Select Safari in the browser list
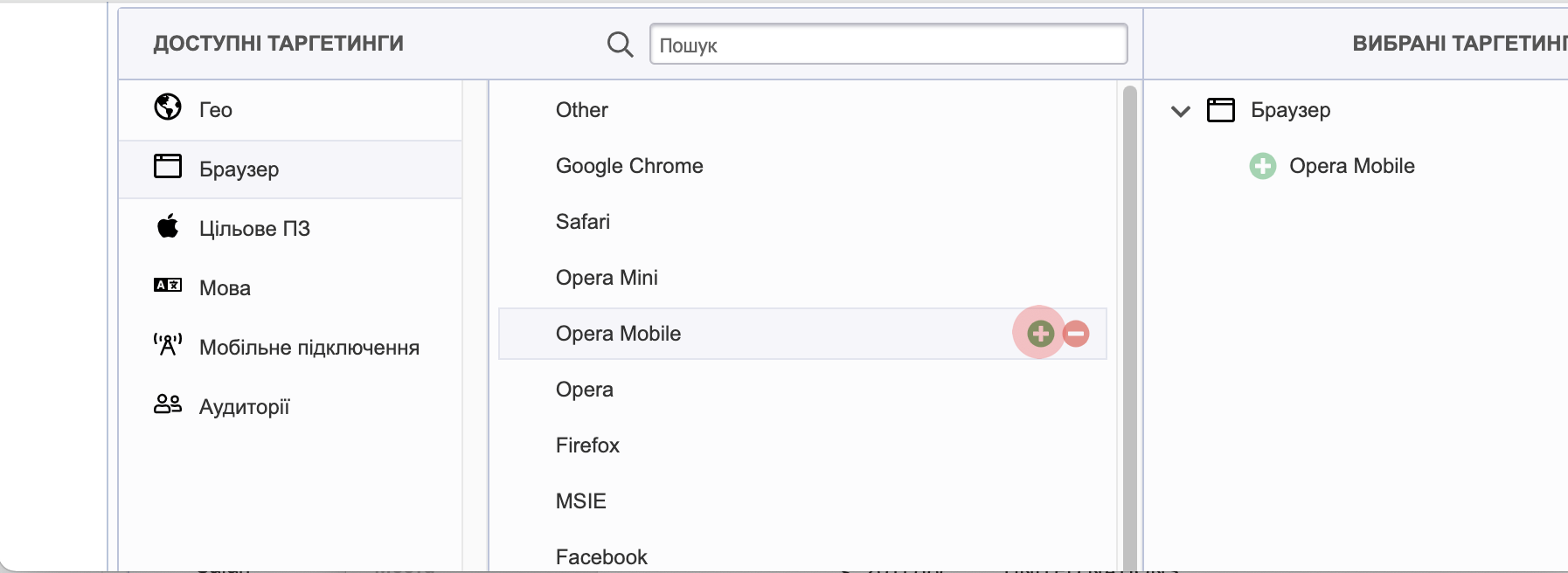Viewport: 1568px width, 573px height. (x=583, y=222)
